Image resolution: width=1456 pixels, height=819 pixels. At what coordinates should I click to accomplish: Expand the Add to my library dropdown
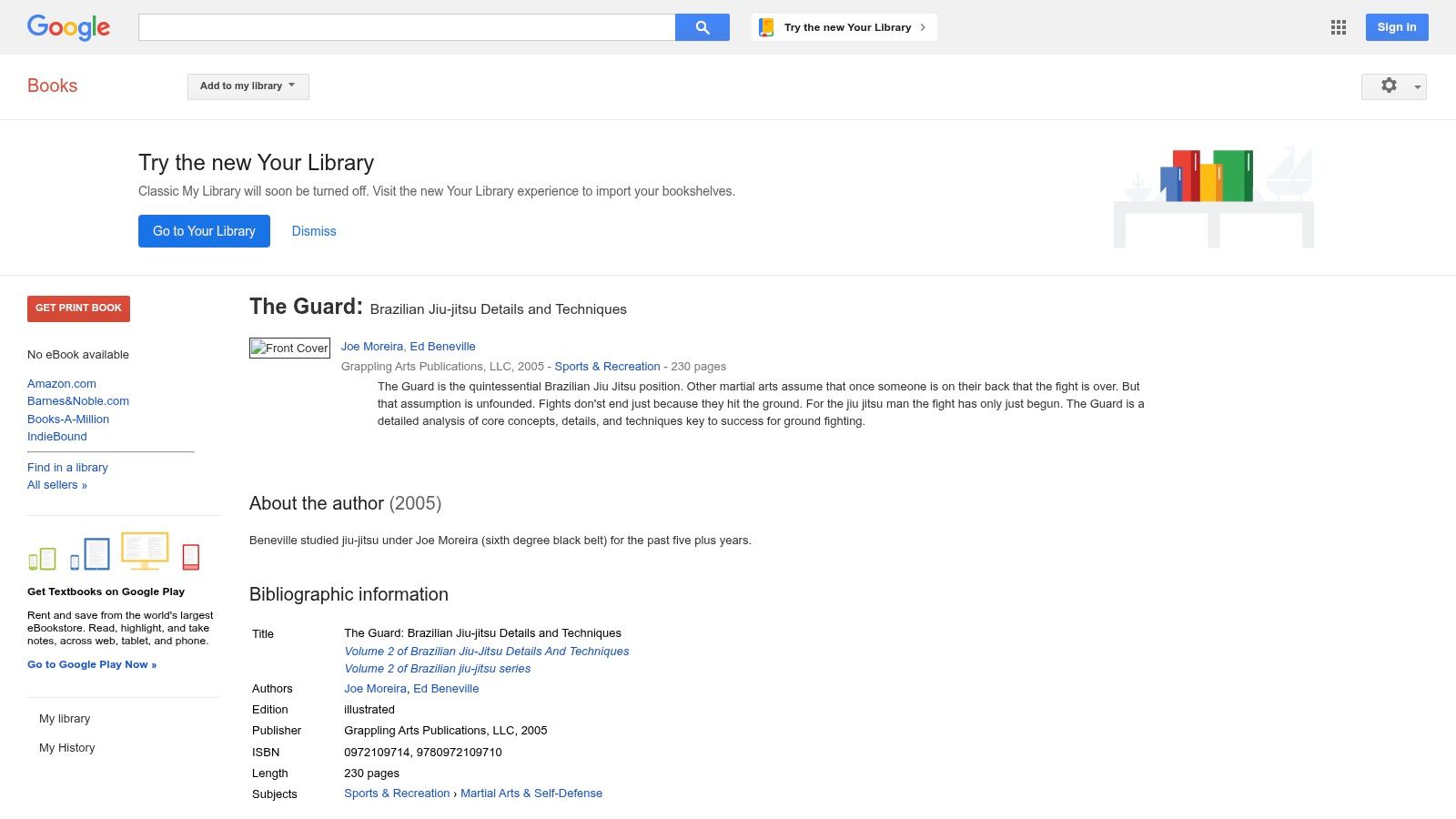coord(248,86)
